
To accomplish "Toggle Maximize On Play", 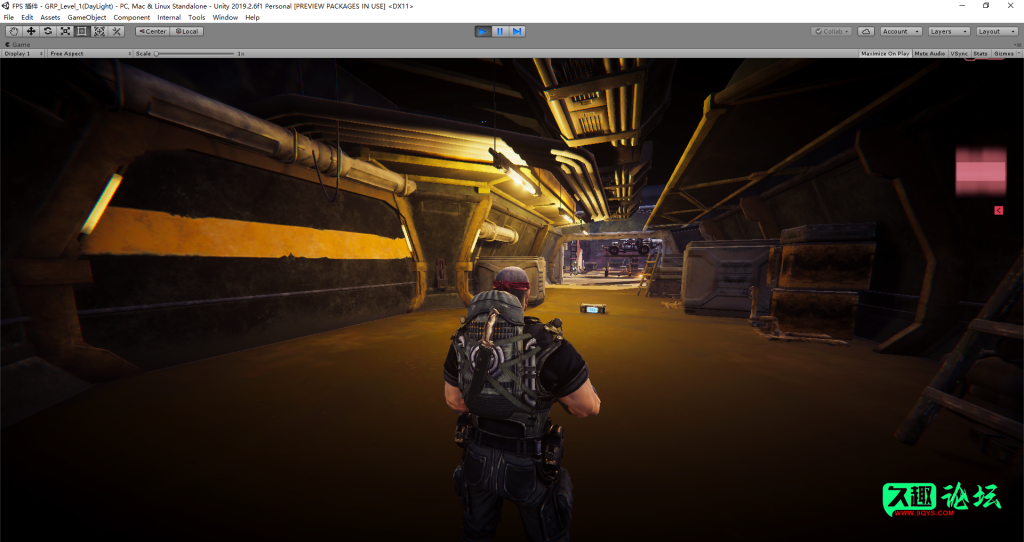I will tap(885, 53).
